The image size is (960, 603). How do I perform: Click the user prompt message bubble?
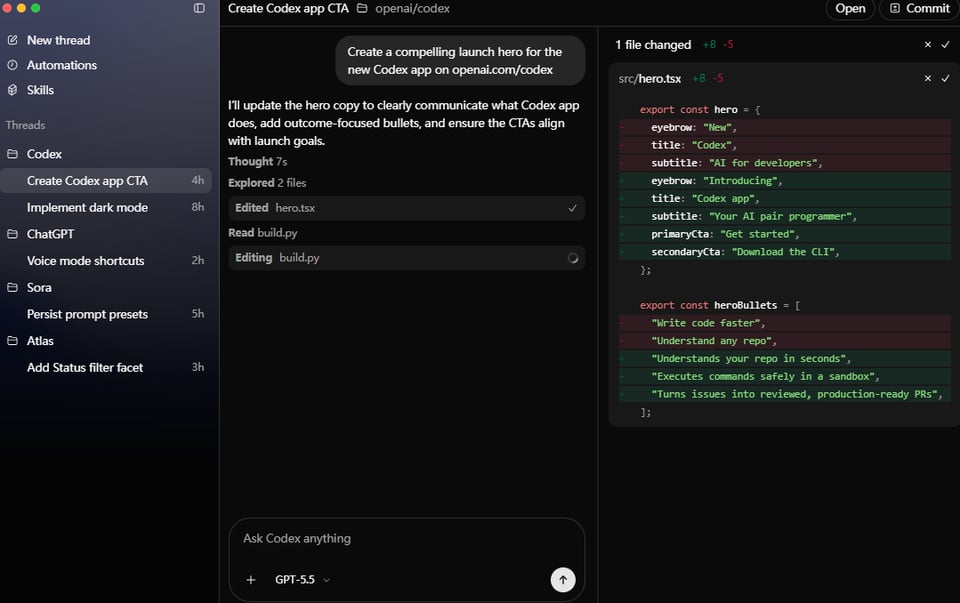click(x=460, y=61)
